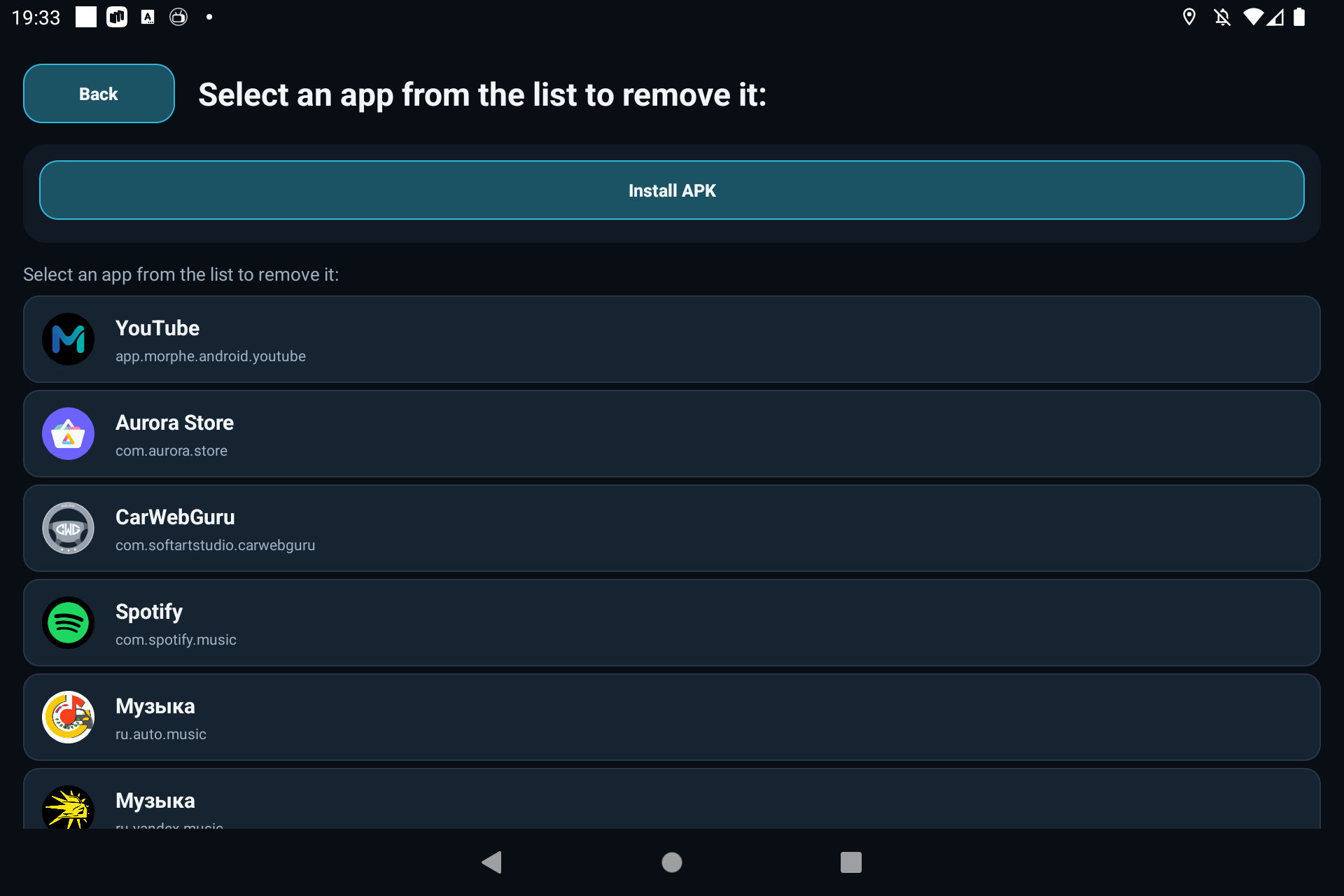Tap the clock showing 19:33
The image size is (1344, 896).
36,17
